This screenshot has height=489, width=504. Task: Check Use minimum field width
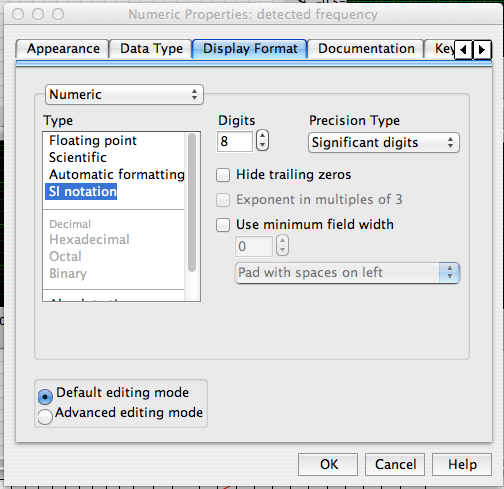tap(223, 225)
